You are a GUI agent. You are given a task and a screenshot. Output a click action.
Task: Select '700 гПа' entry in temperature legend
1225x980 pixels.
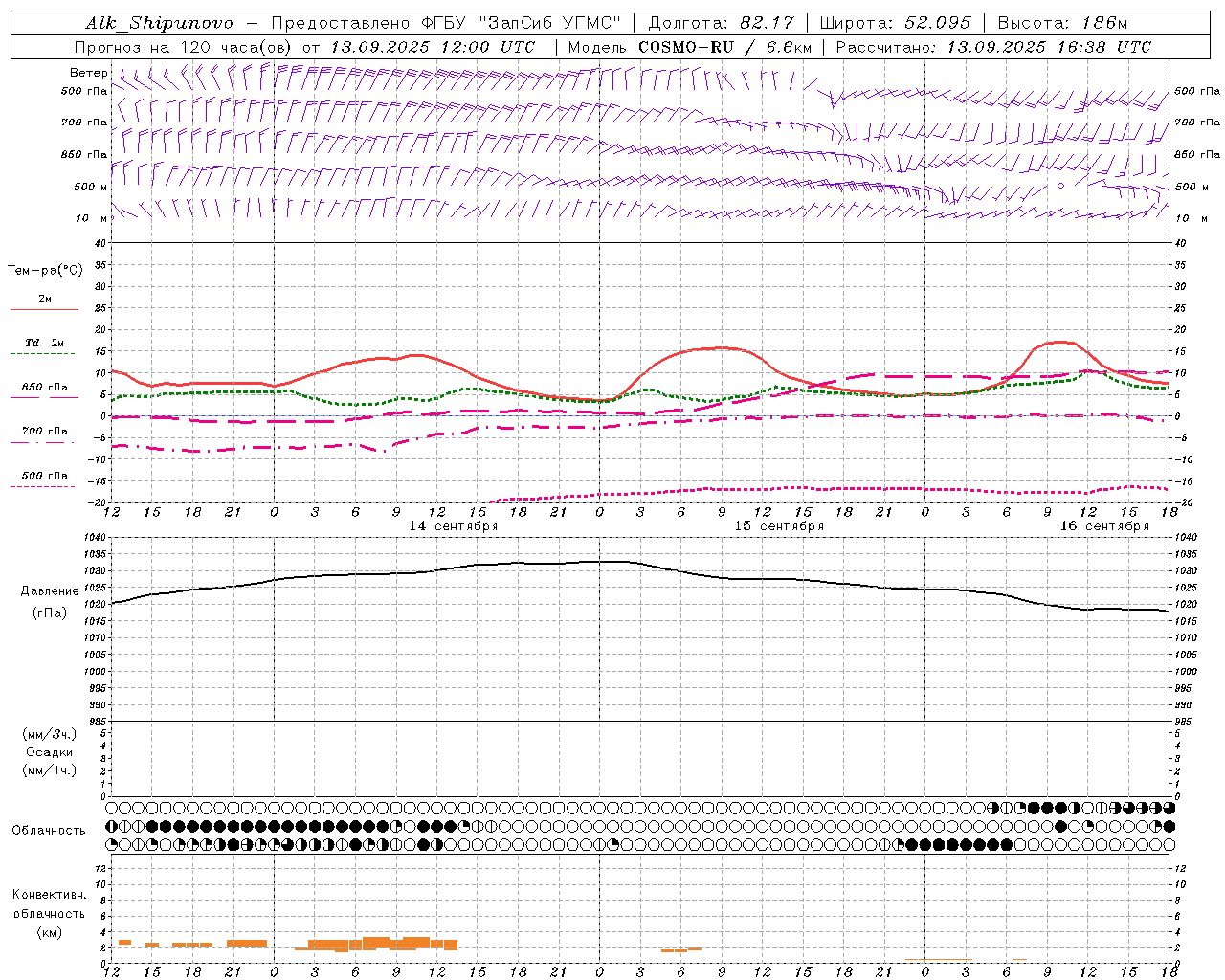pos(45,432)
